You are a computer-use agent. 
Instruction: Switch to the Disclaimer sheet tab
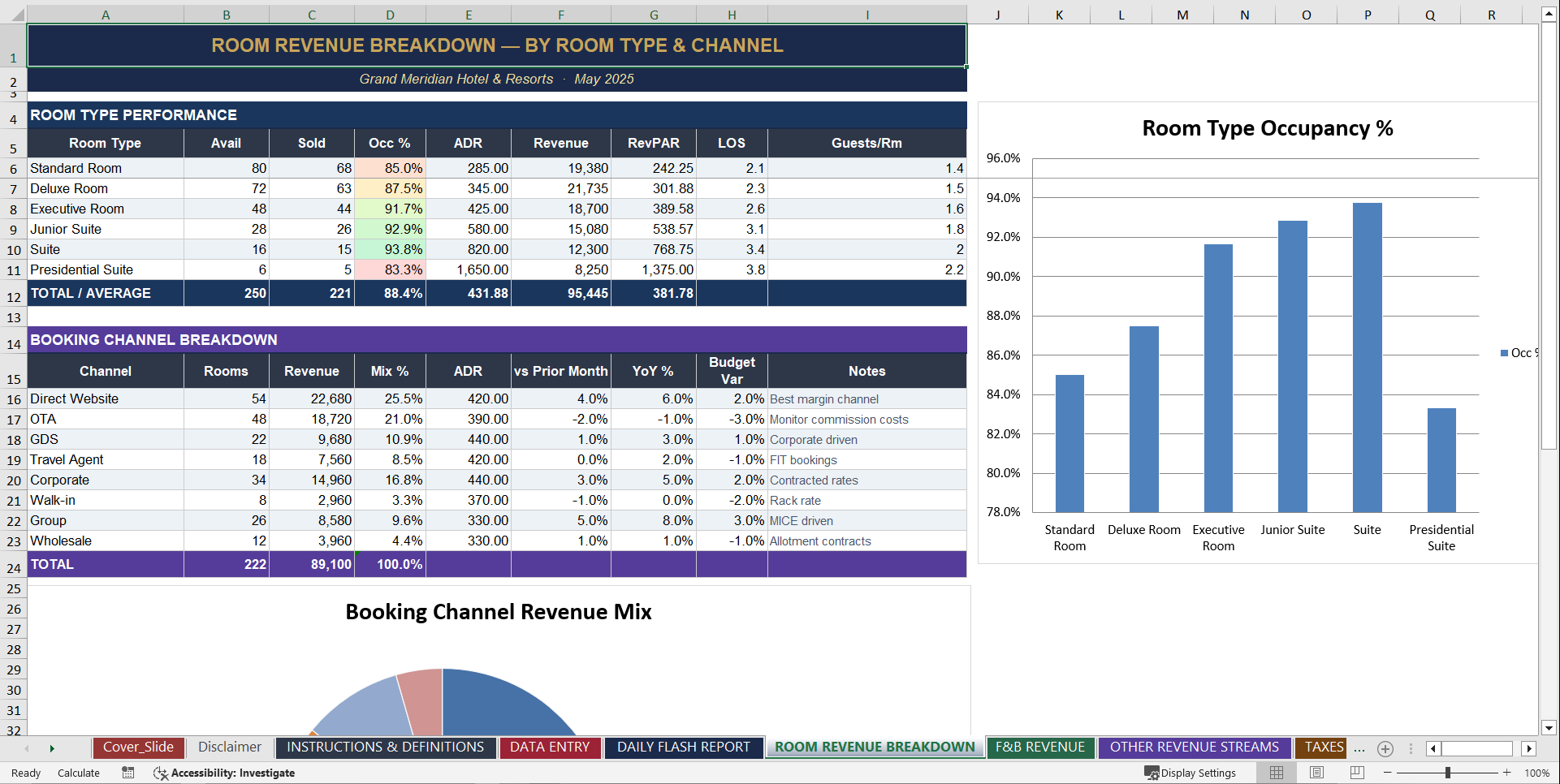(230, 747)
